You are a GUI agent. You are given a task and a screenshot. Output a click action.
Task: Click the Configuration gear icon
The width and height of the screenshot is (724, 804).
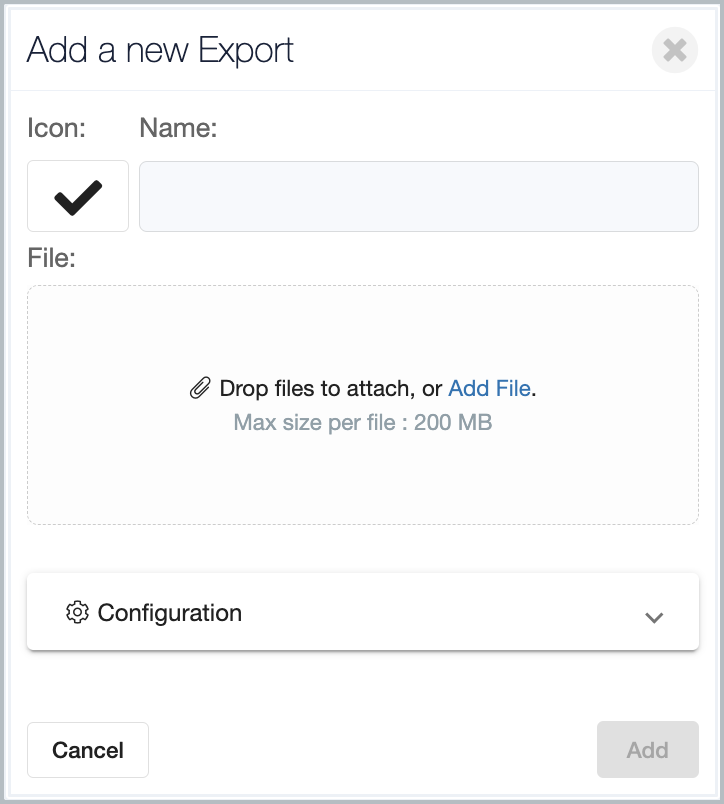(77, 612)
